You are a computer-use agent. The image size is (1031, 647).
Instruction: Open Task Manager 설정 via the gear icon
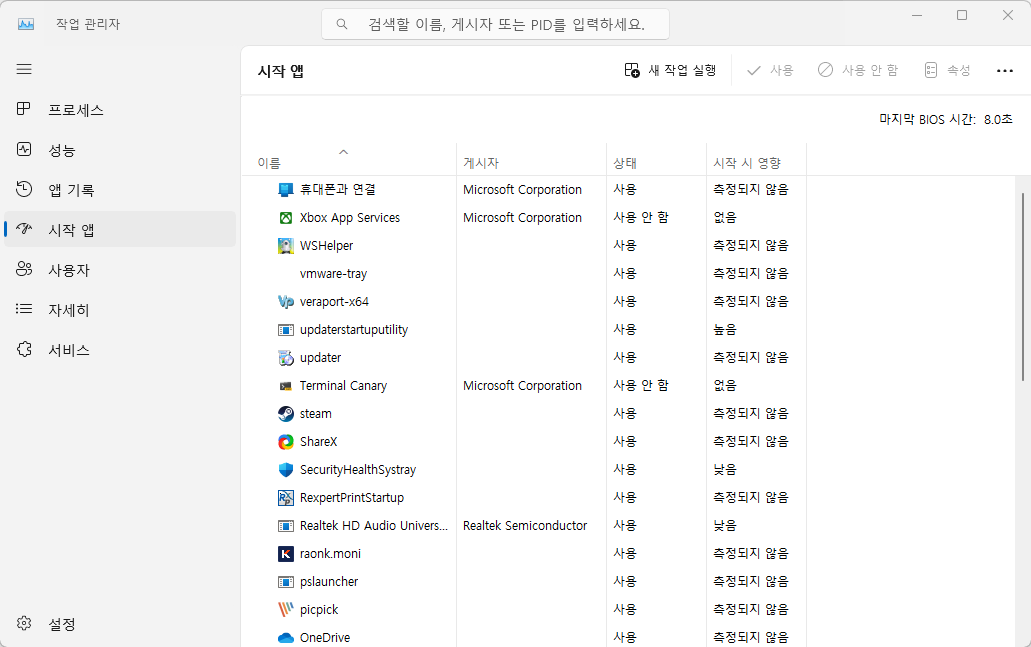(24, 623)
